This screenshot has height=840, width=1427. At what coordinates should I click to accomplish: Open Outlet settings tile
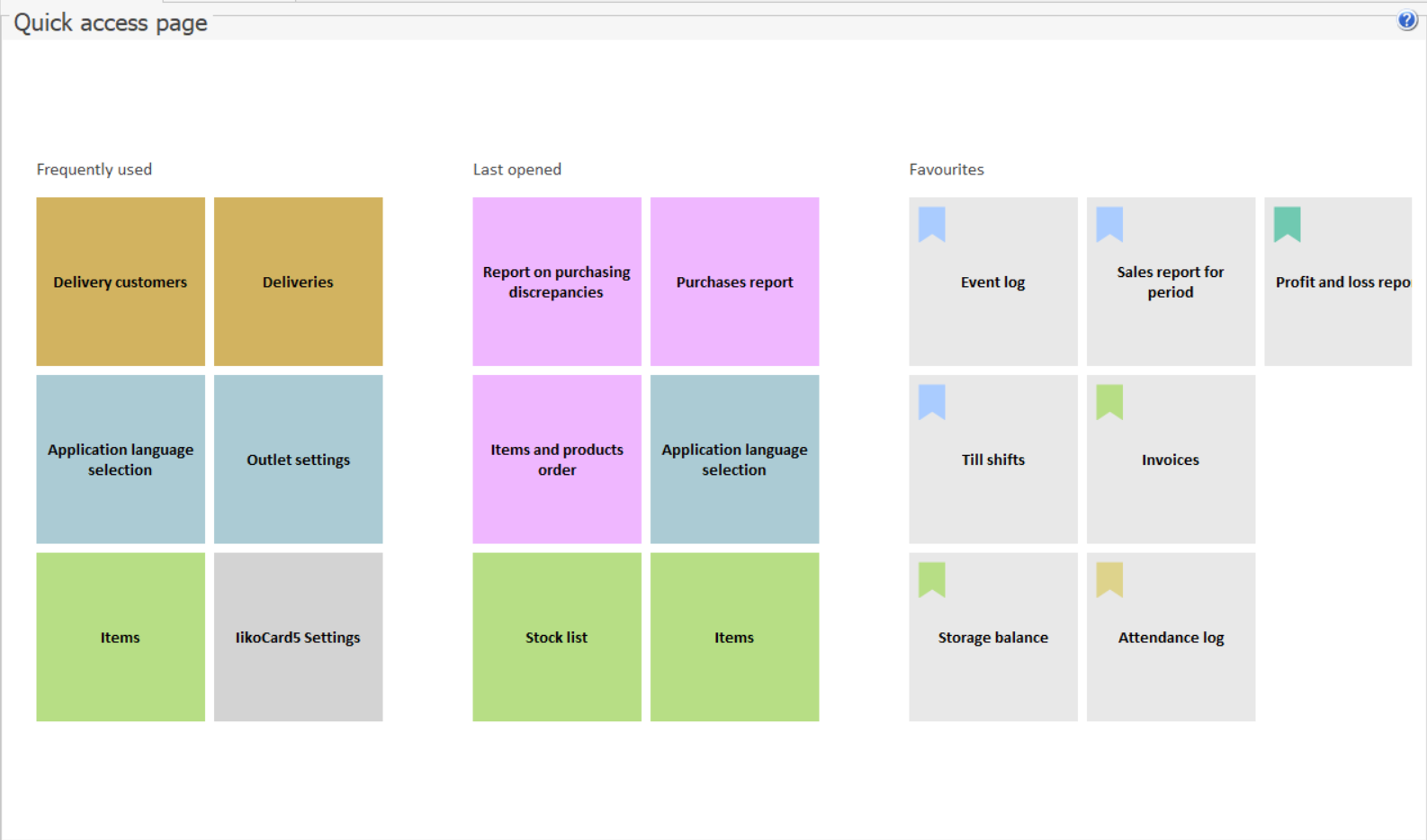(x=298, y=460)
